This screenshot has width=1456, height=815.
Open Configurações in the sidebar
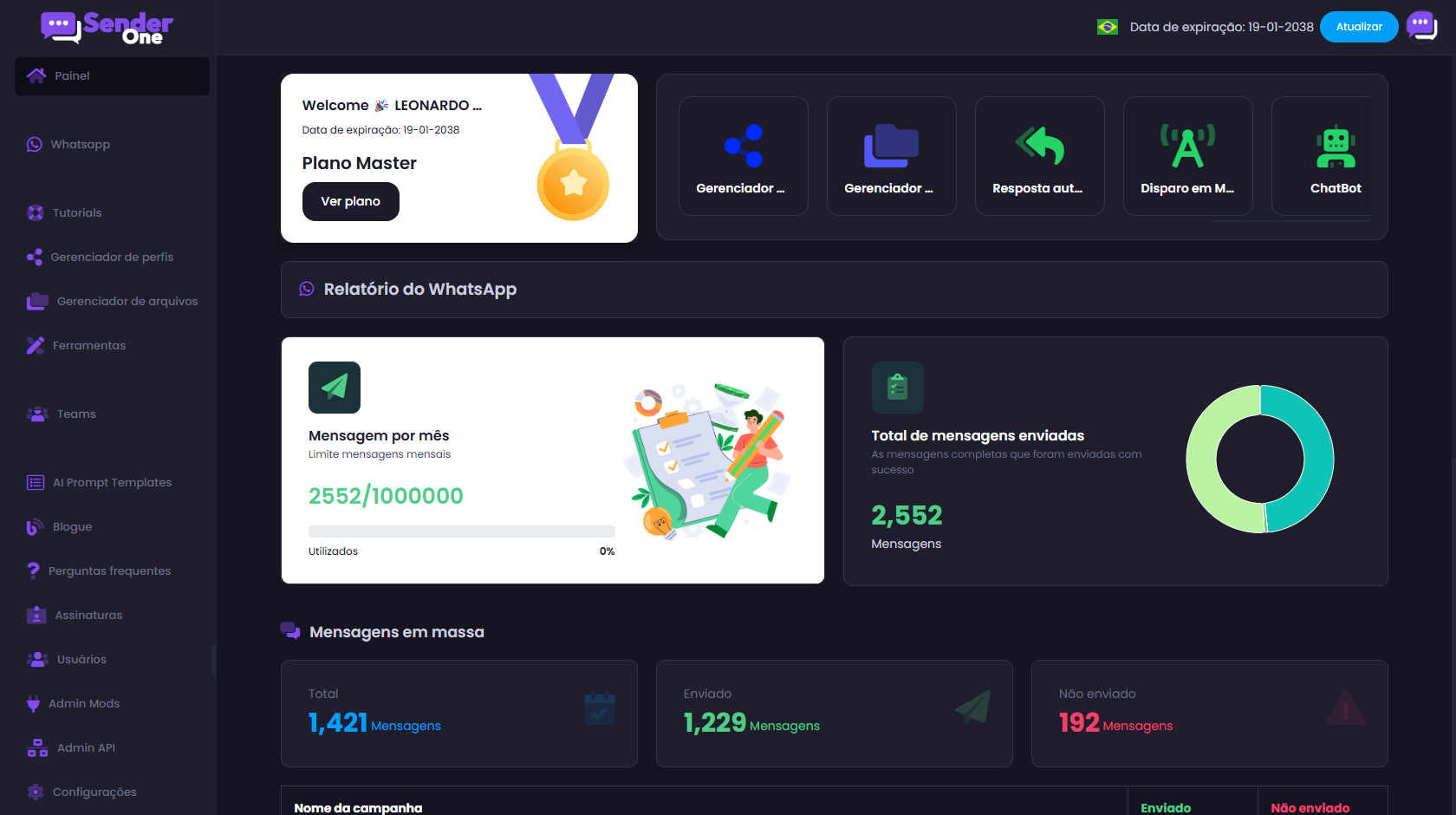[x=94, y=792]
